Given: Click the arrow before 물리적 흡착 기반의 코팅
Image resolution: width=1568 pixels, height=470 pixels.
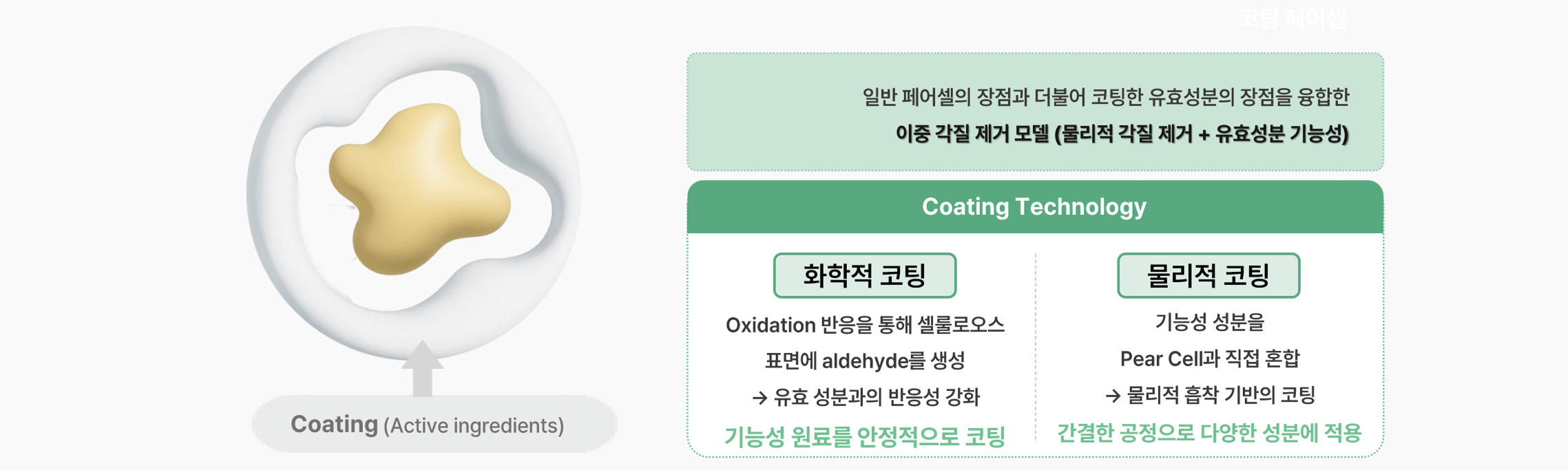Looking at the screenshot, I should pos(1112,396).
